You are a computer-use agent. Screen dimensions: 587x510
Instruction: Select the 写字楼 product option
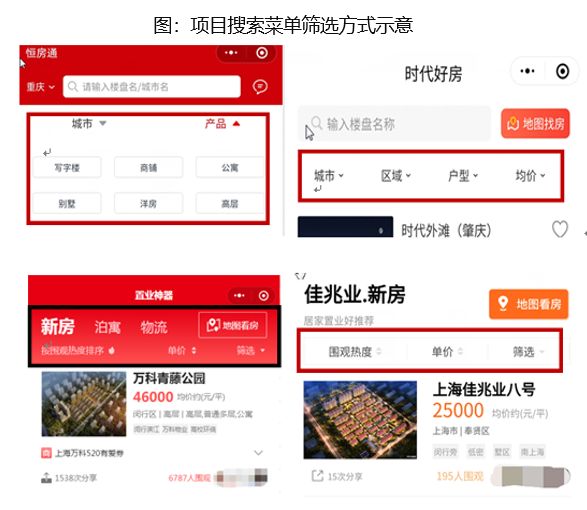[67, 167]
